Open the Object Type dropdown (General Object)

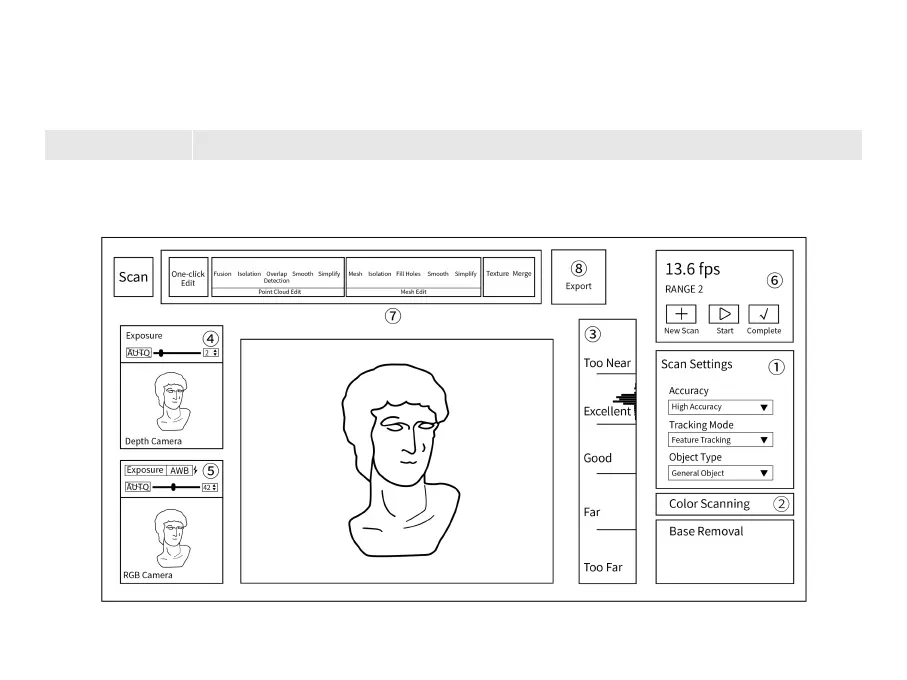click(x=720, y=473)
